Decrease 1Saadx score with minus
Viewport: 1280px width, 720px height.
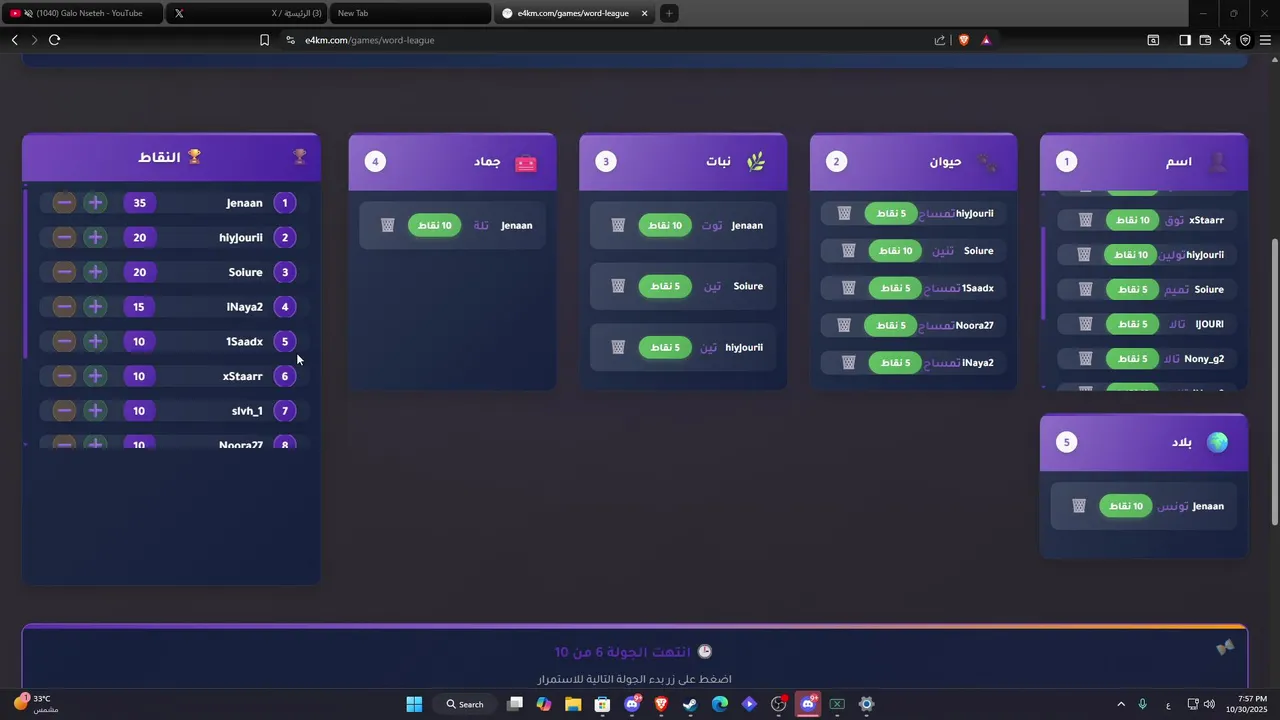64,342
